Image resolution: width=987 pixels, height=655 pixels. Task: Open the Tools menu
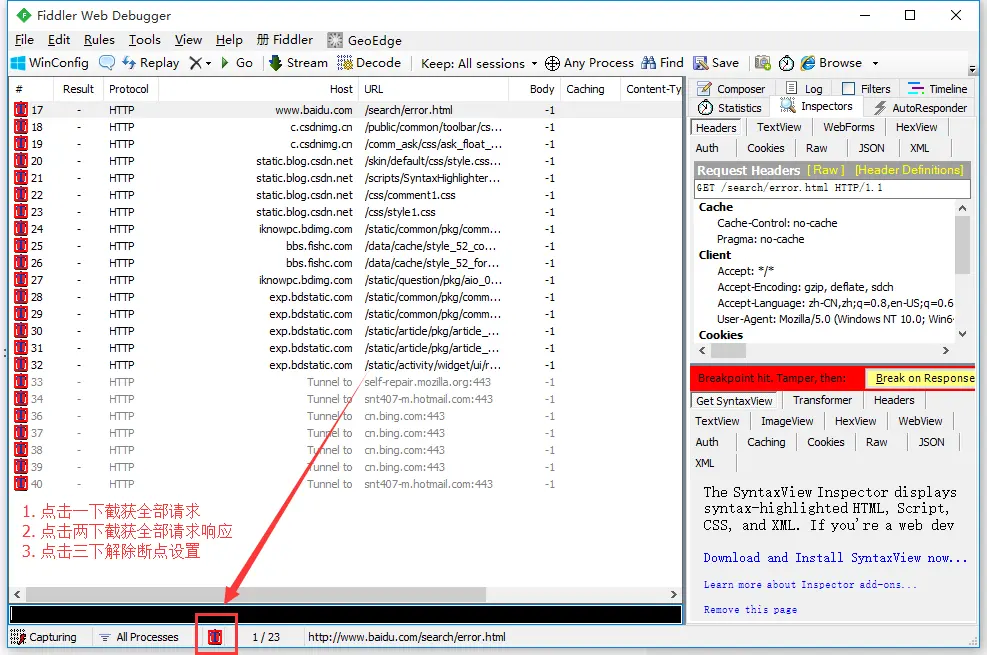145,40
